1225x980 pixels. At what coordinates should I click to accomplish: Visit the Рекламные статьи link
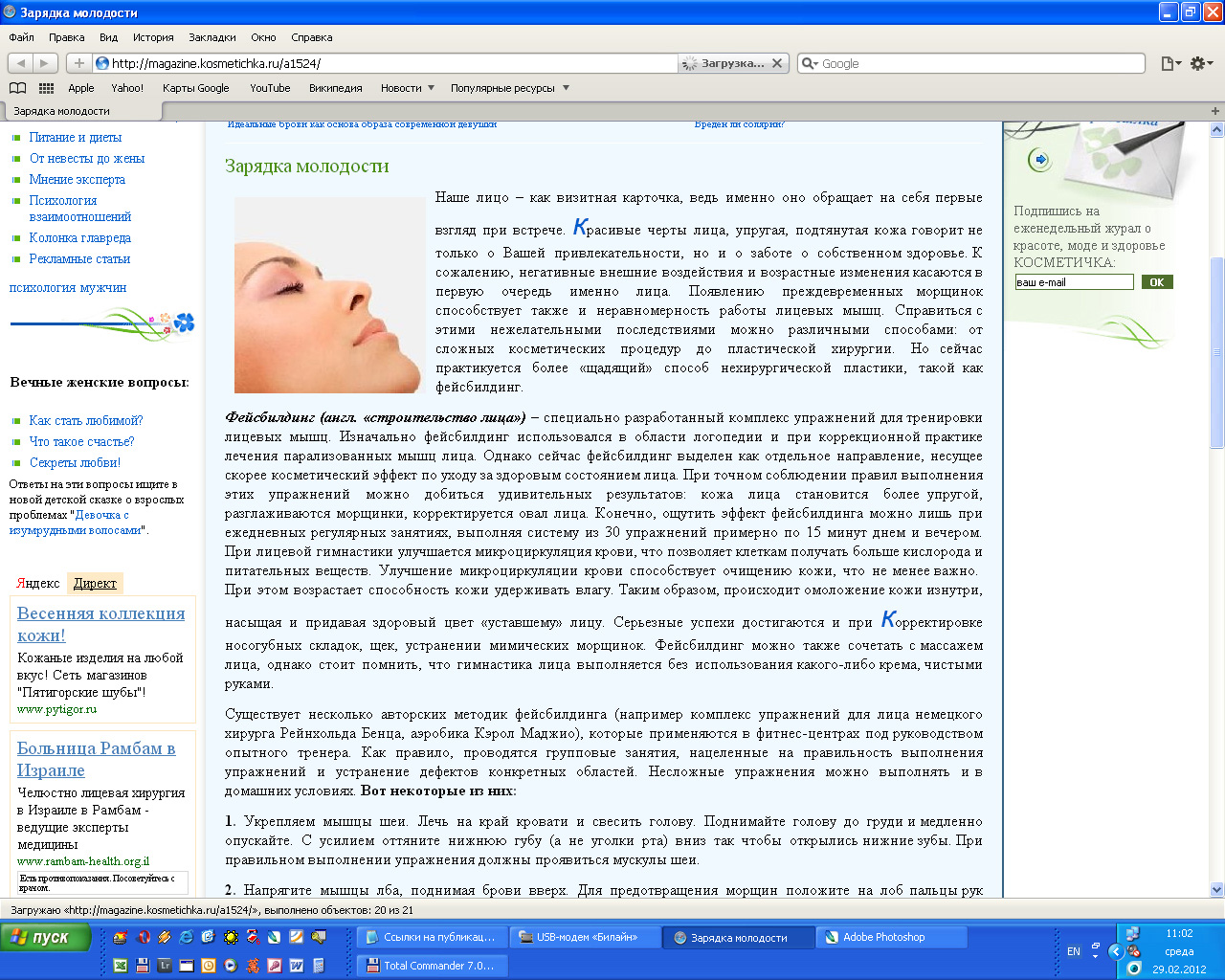point(79,258)
